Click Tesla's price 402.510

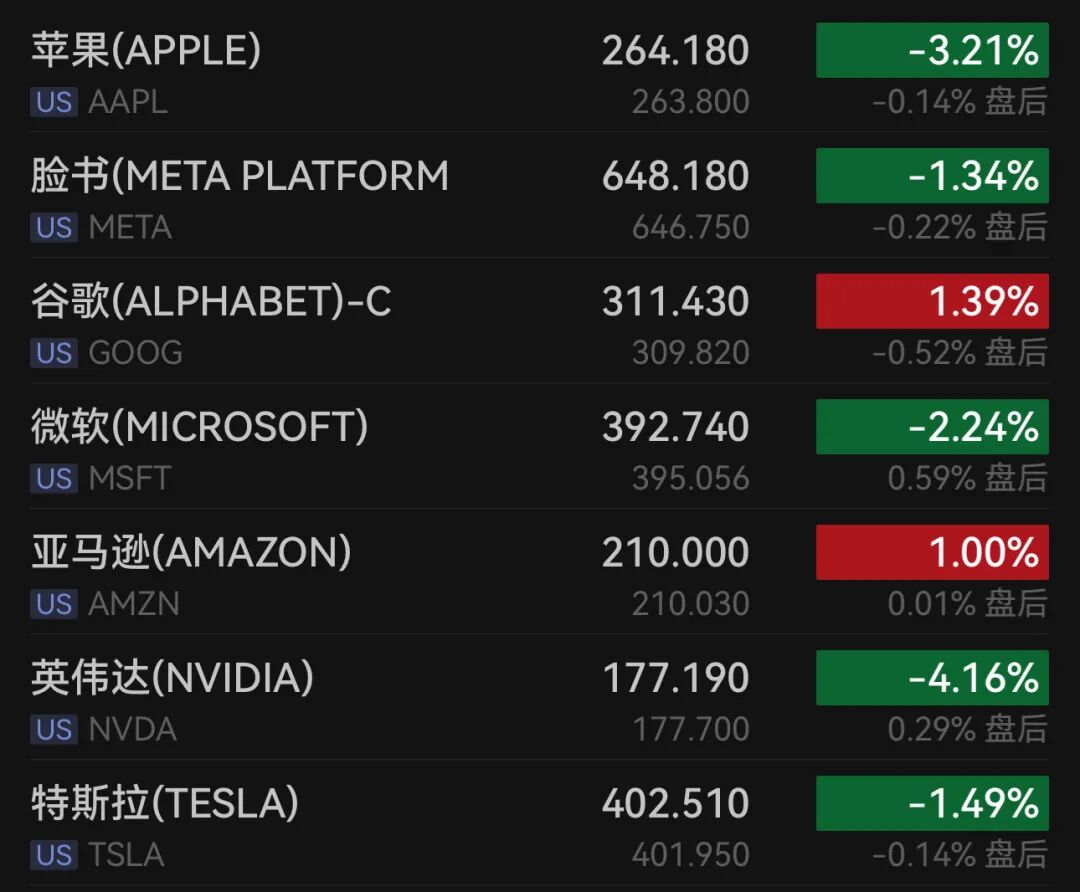[675, 803]
